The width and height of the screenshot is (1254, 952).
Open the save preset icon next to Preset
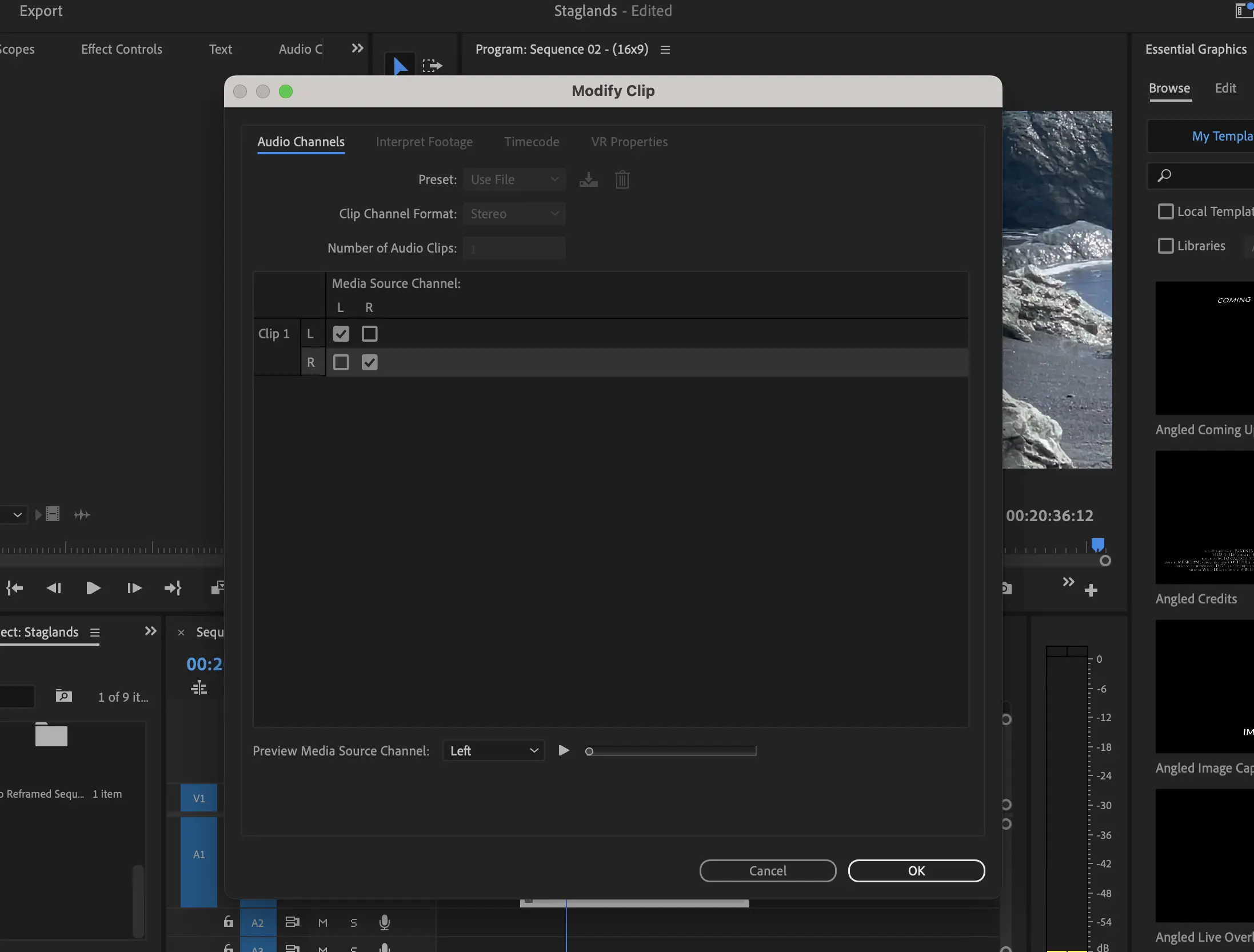coord(588,179)
